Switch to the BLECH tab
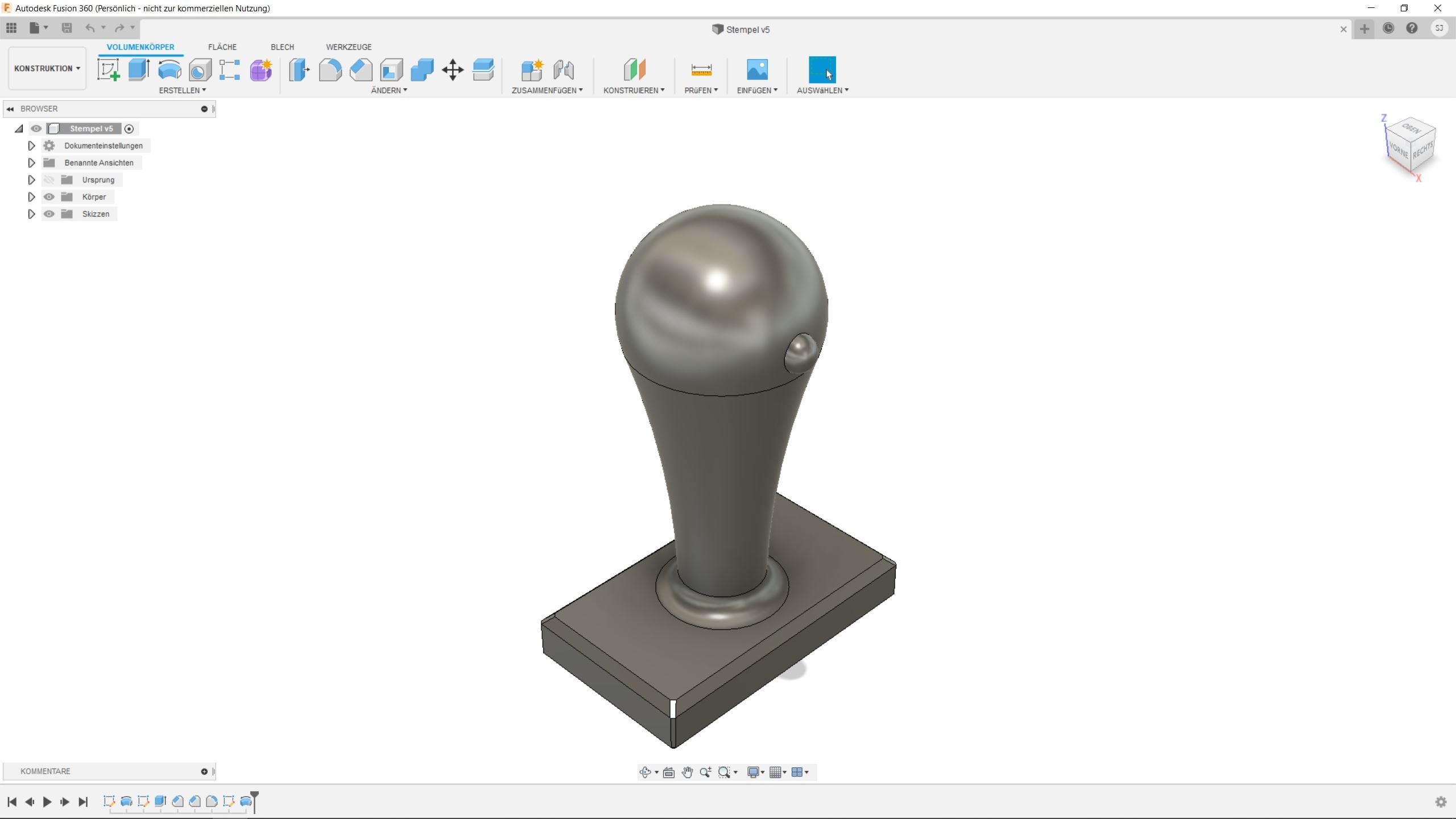 (x=282, y=47)
